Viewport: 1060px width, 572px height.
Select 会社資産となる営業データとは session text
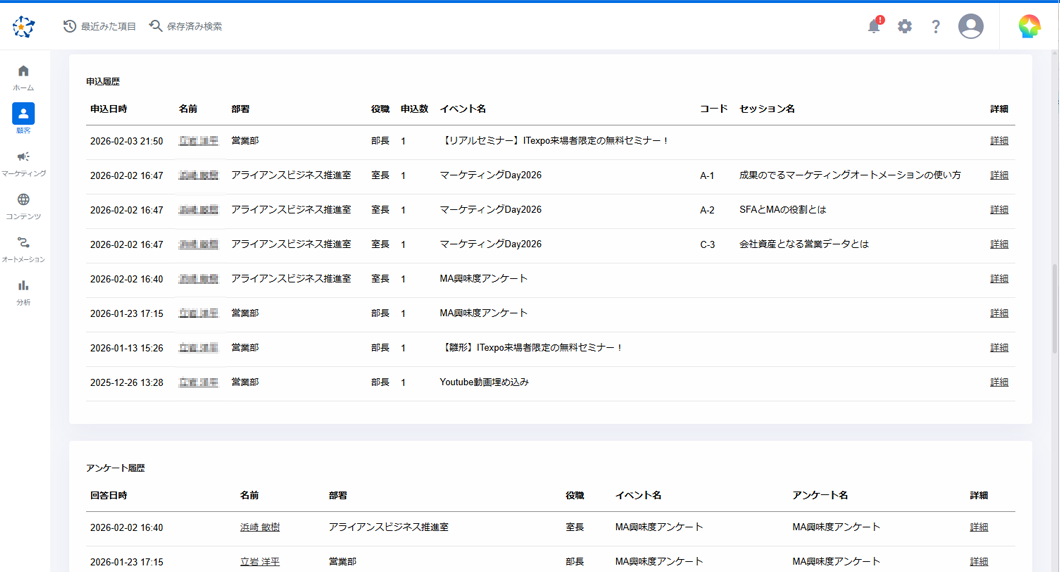[804, 244]
